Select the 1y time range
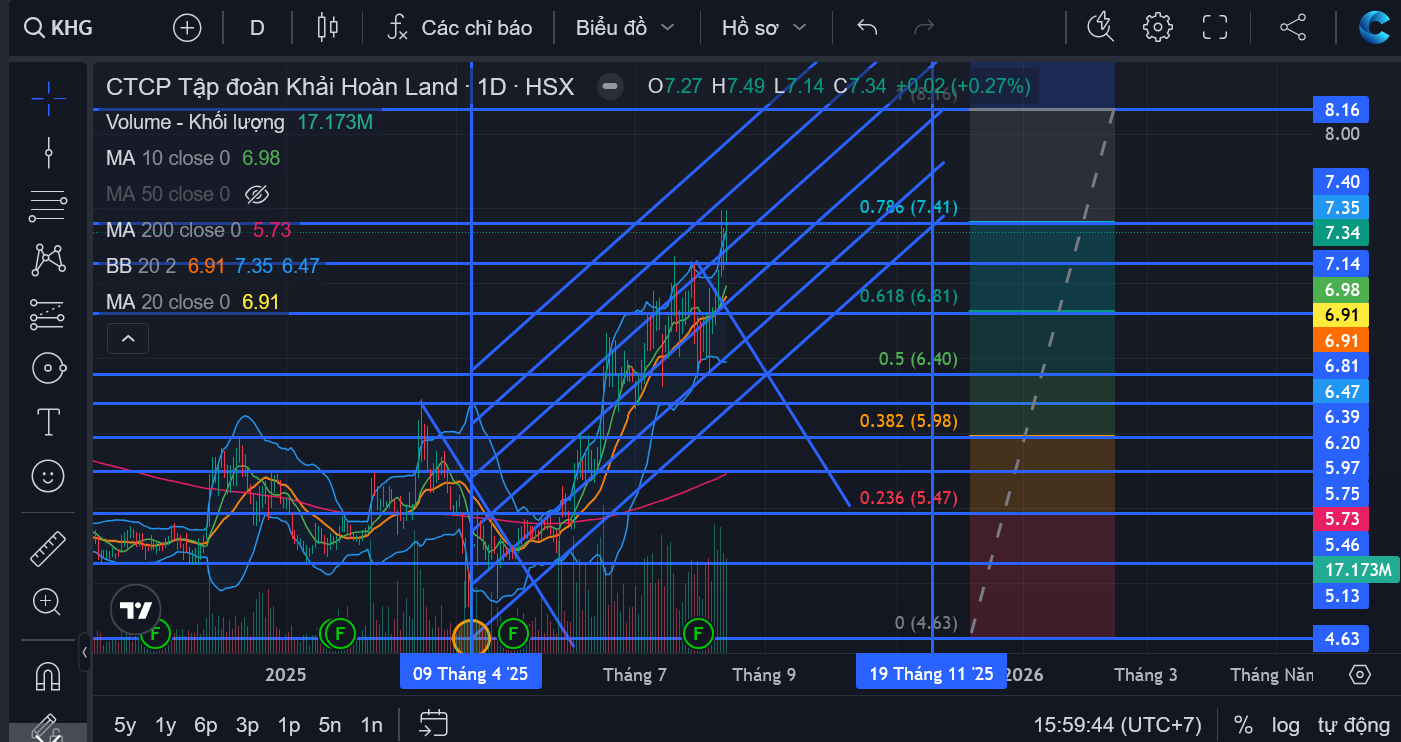Viewport: 1401px width, 742px height. pos(166,724)
